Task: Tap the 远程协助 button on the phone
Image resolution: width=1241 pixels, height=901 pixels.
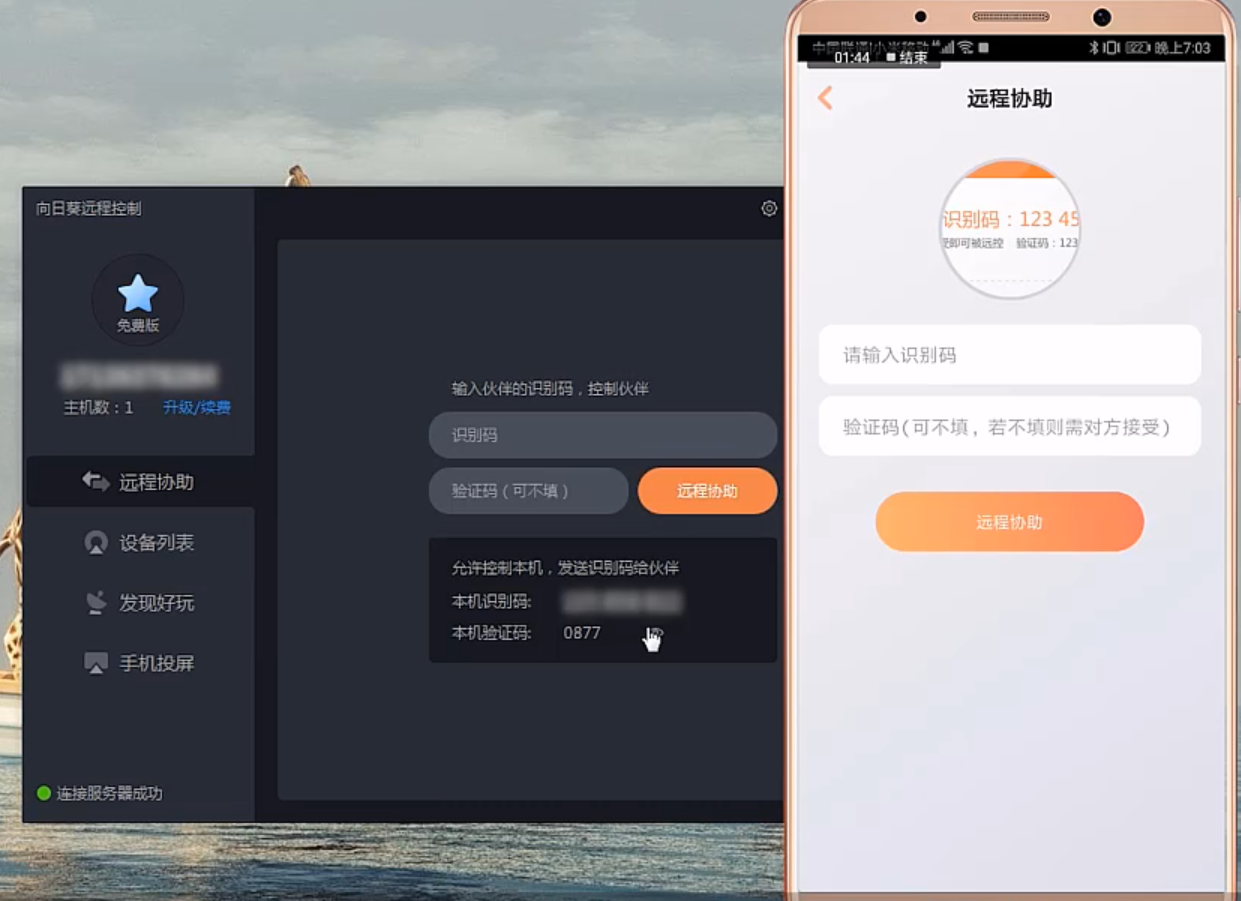Action: click(x=1009, y=522)
